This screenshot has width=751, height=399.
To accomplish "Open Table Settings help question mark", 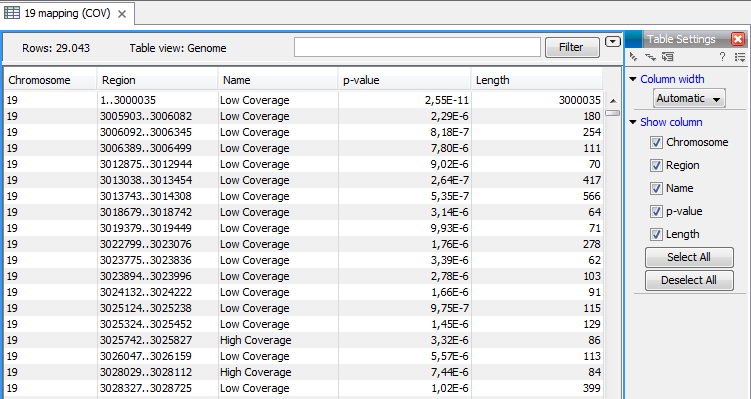I will point(722,57).
